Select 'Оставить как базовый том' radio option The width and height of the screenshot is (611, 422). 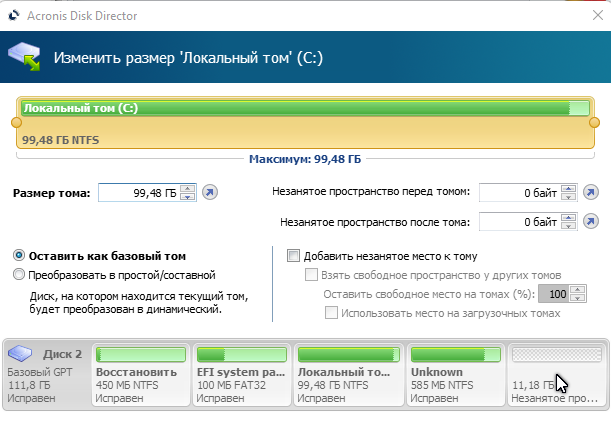click(x=19, y=256)
